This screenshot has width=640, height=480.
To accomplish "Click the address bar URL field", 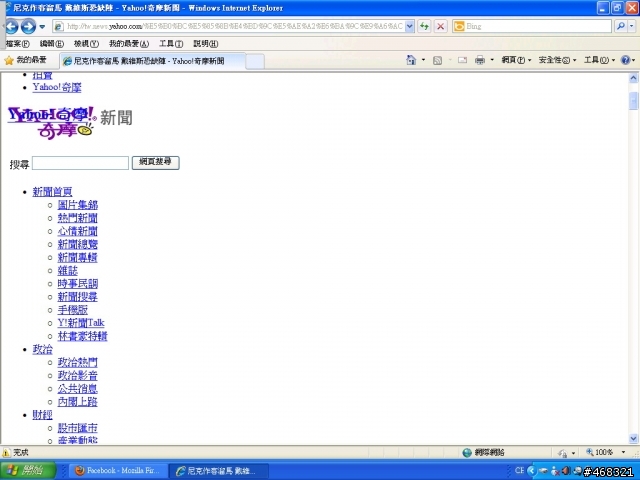I will tap(235, 27).
